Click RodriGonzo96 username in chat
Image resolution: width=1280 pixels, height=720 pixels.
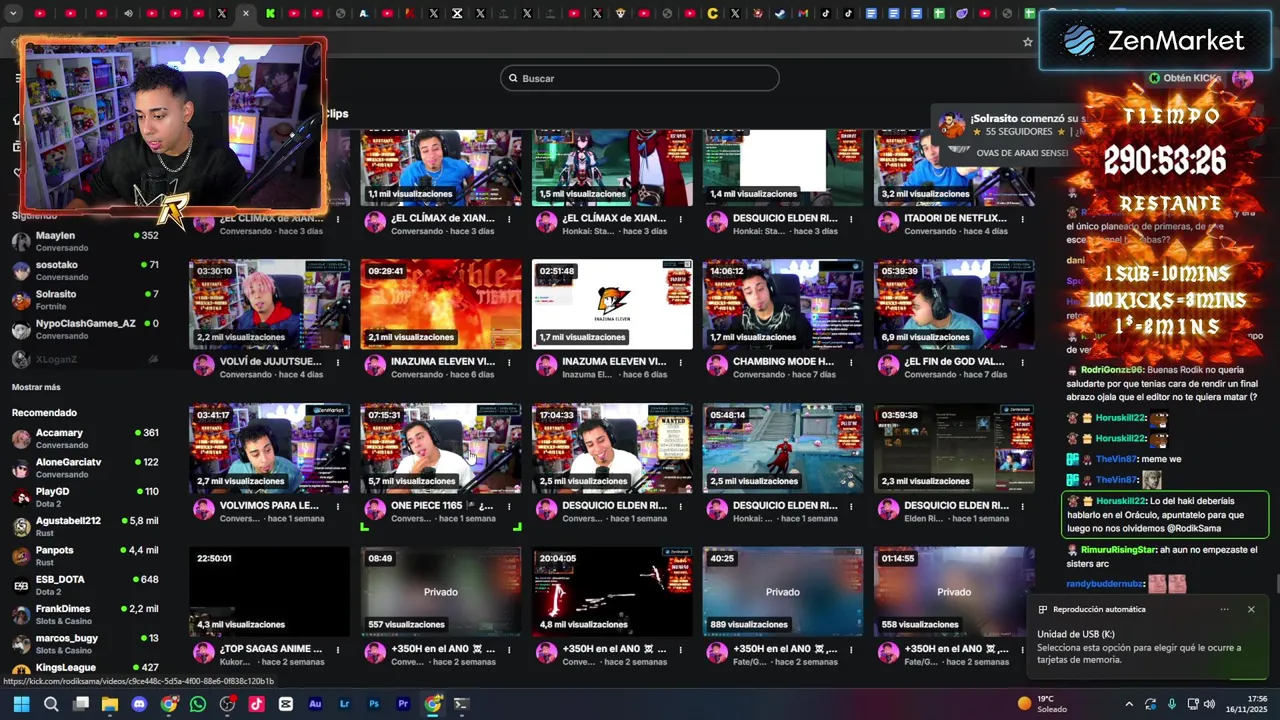[1111, 370]
